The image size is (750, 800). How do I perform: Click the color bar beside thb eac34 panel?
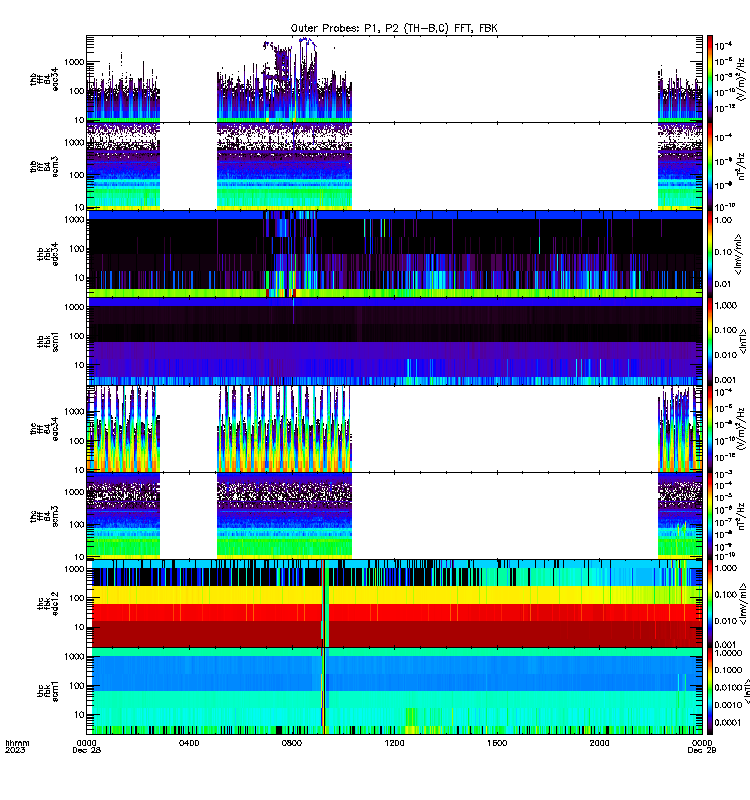[710, 79]
